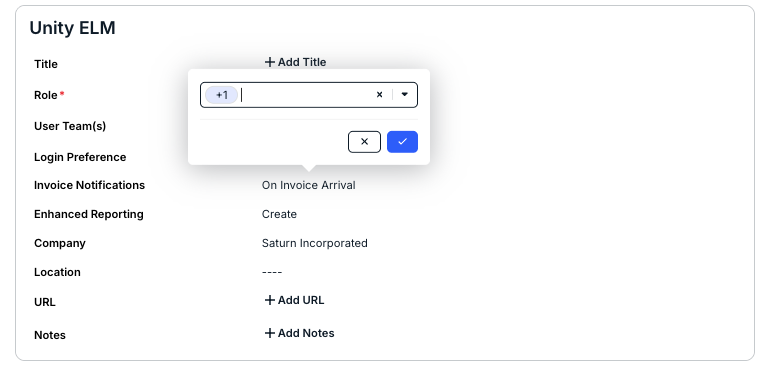Click the Add URL link text

pos(301,300)
